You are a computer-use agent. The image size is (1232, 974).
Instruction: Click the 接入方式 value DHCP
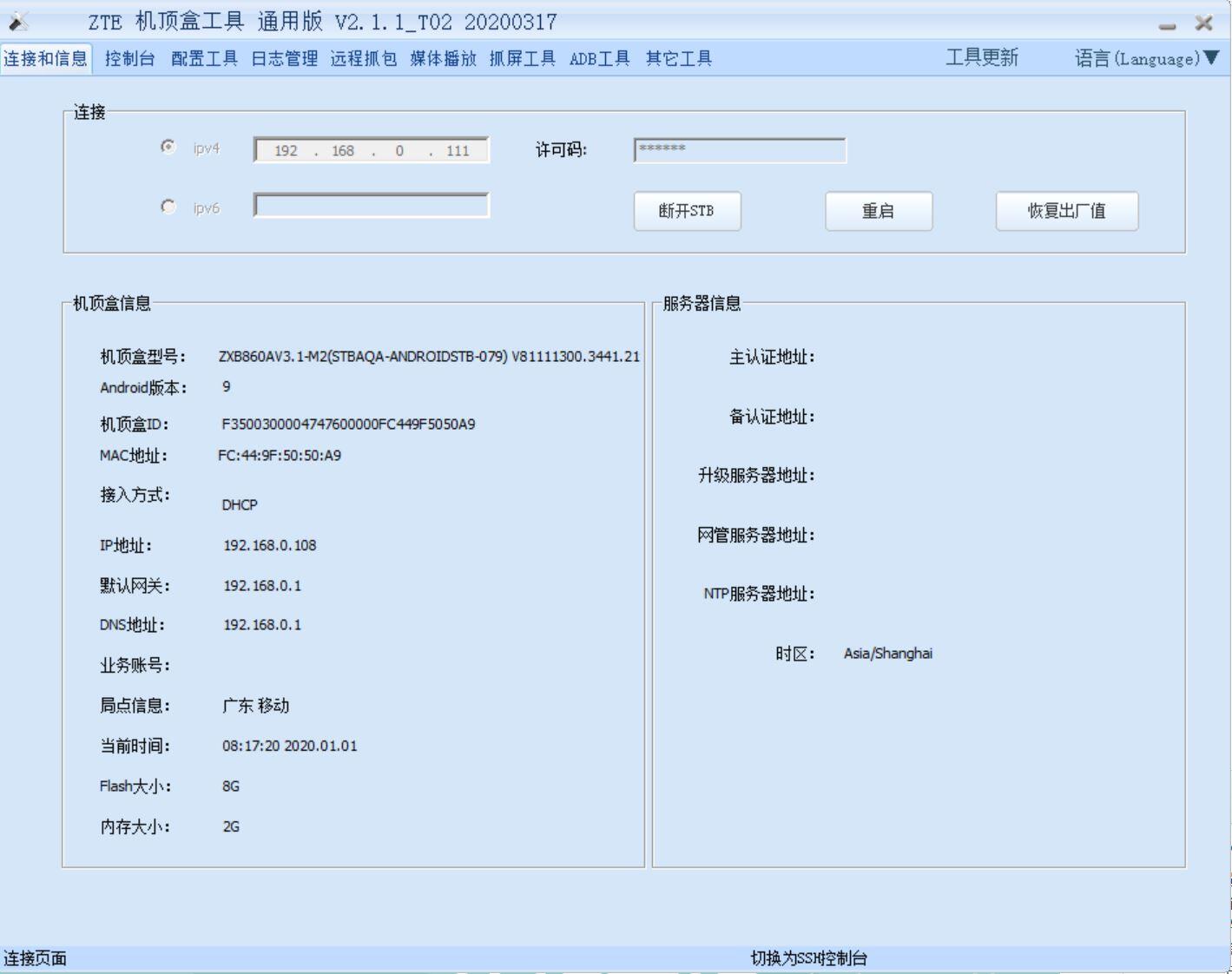point(240,504)
